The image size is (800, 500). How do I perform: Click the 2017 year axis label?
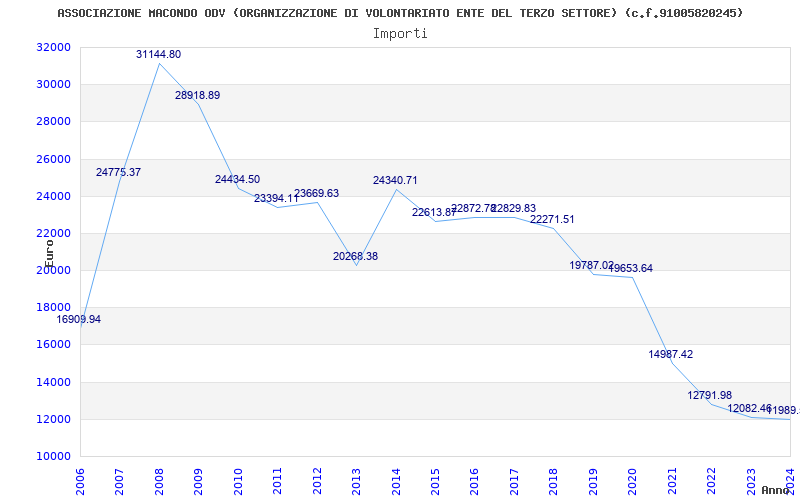(x=514, y=480)
